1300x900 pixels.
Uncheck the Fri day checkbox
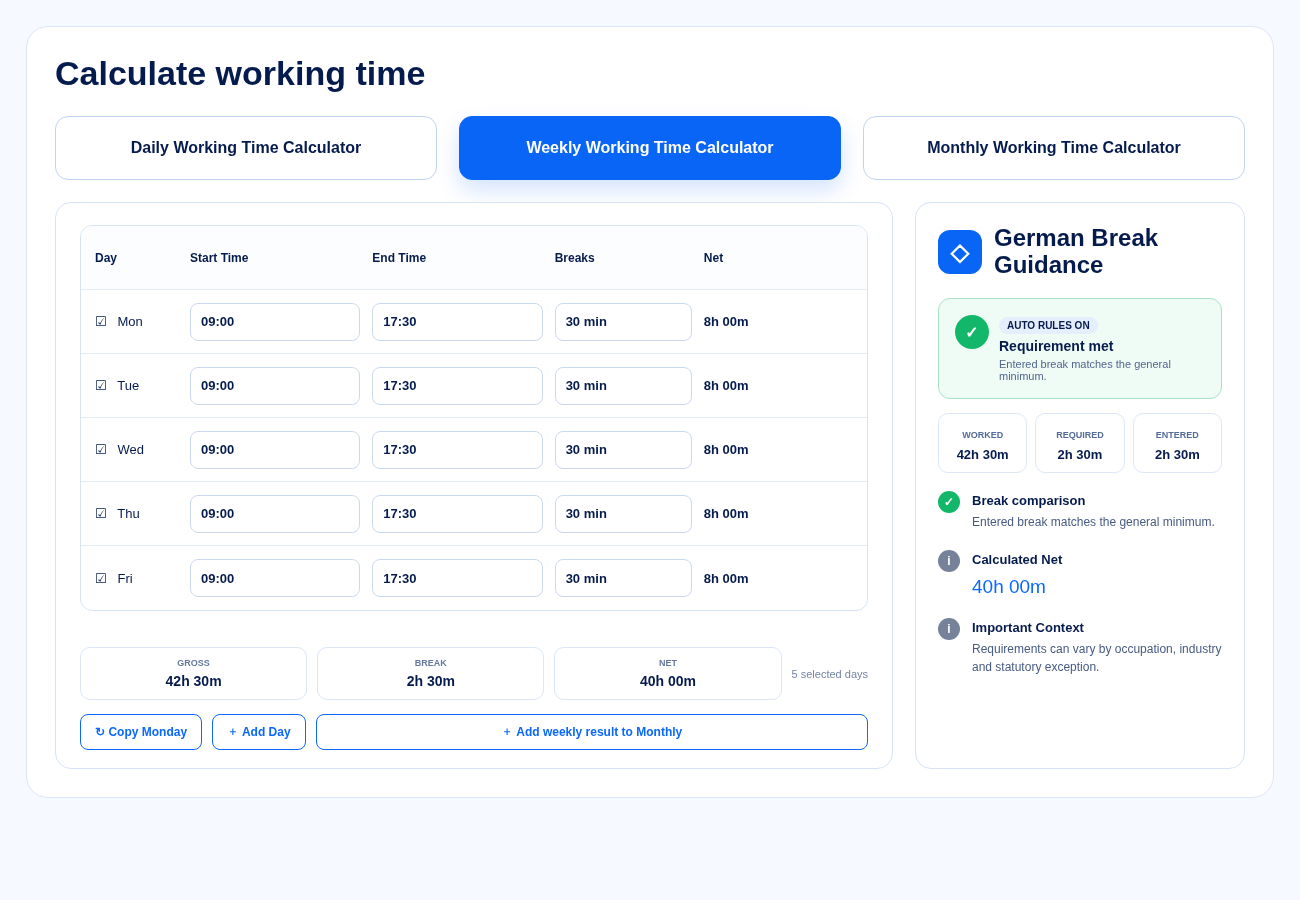(x=101, y=579)
